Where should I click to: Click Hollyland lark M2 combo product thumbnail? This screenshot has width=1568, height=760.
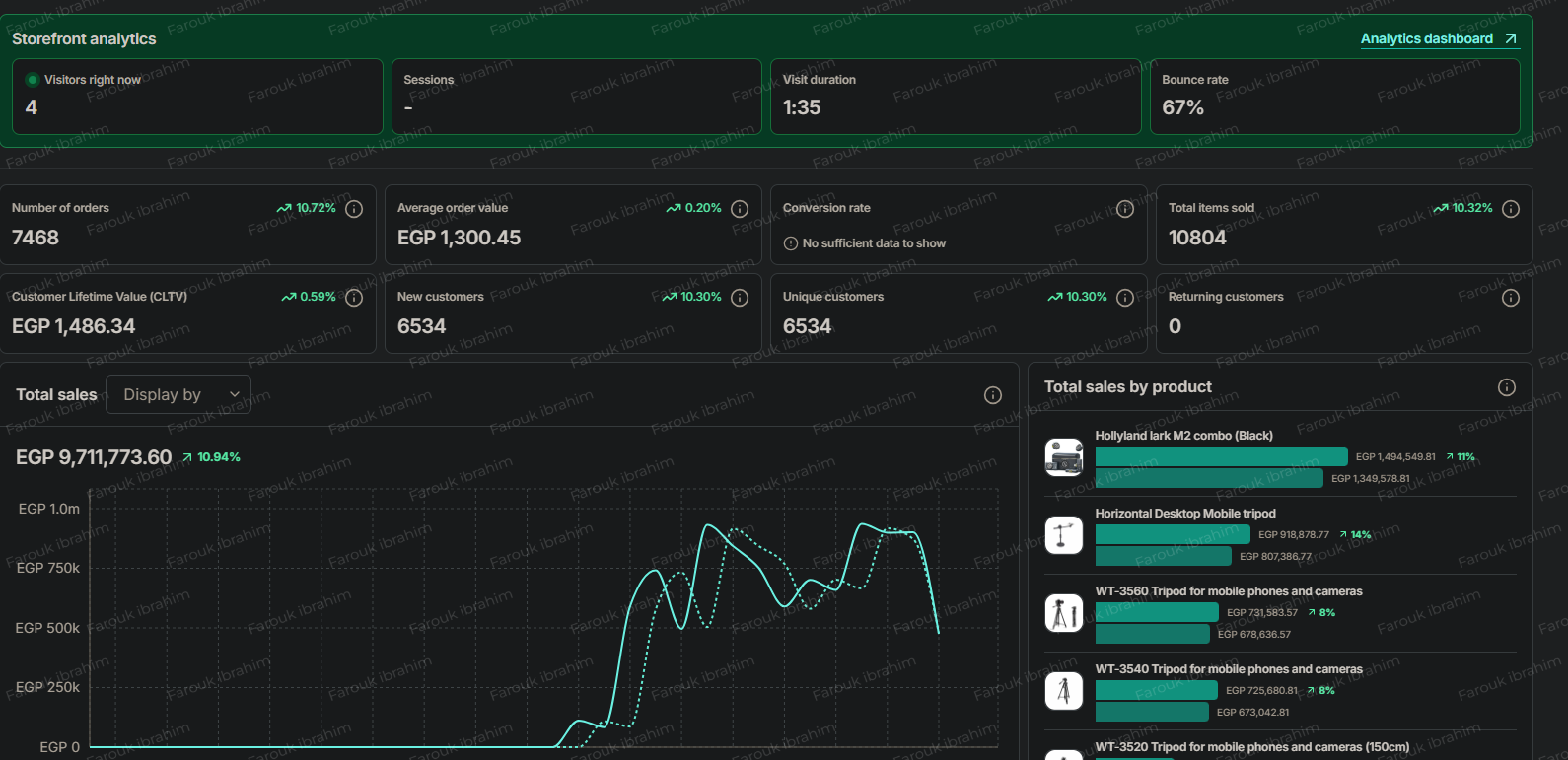click(x=1064, y=457)
